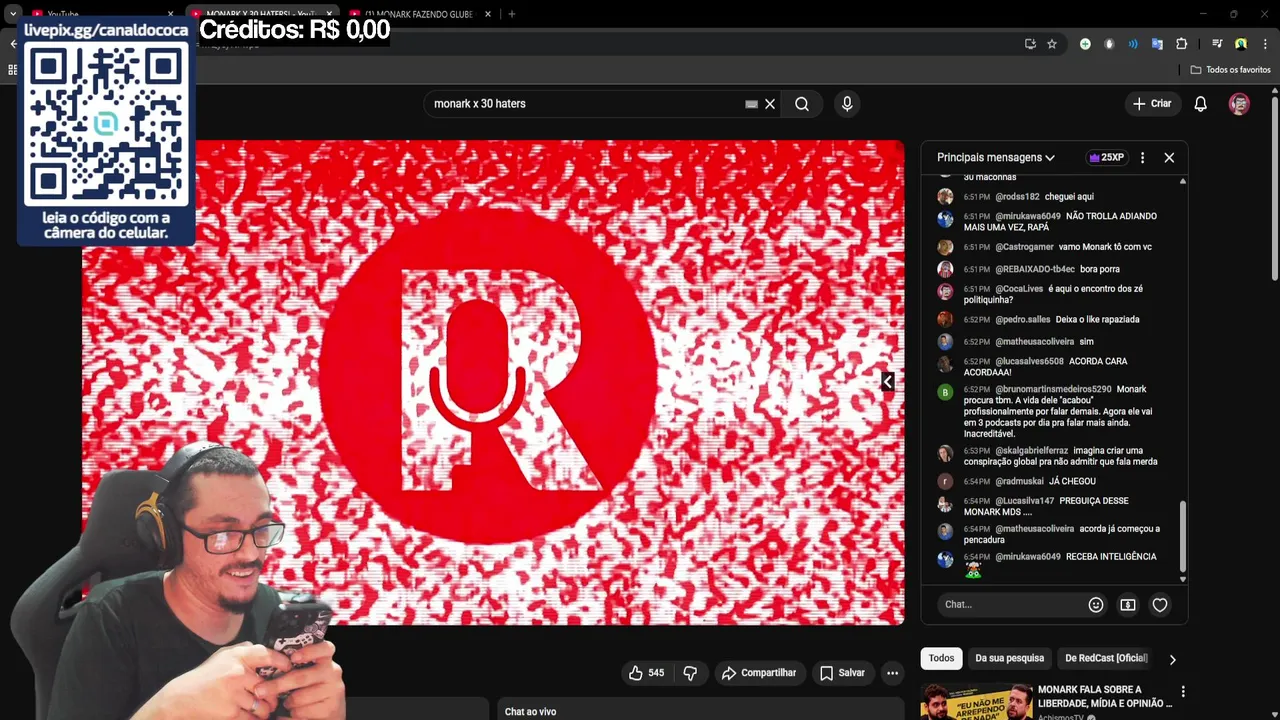Expand the Principais mensagens dropdown
This screenshot has width=1280, height=720.
pyautogui.click(x=996, y=158)
